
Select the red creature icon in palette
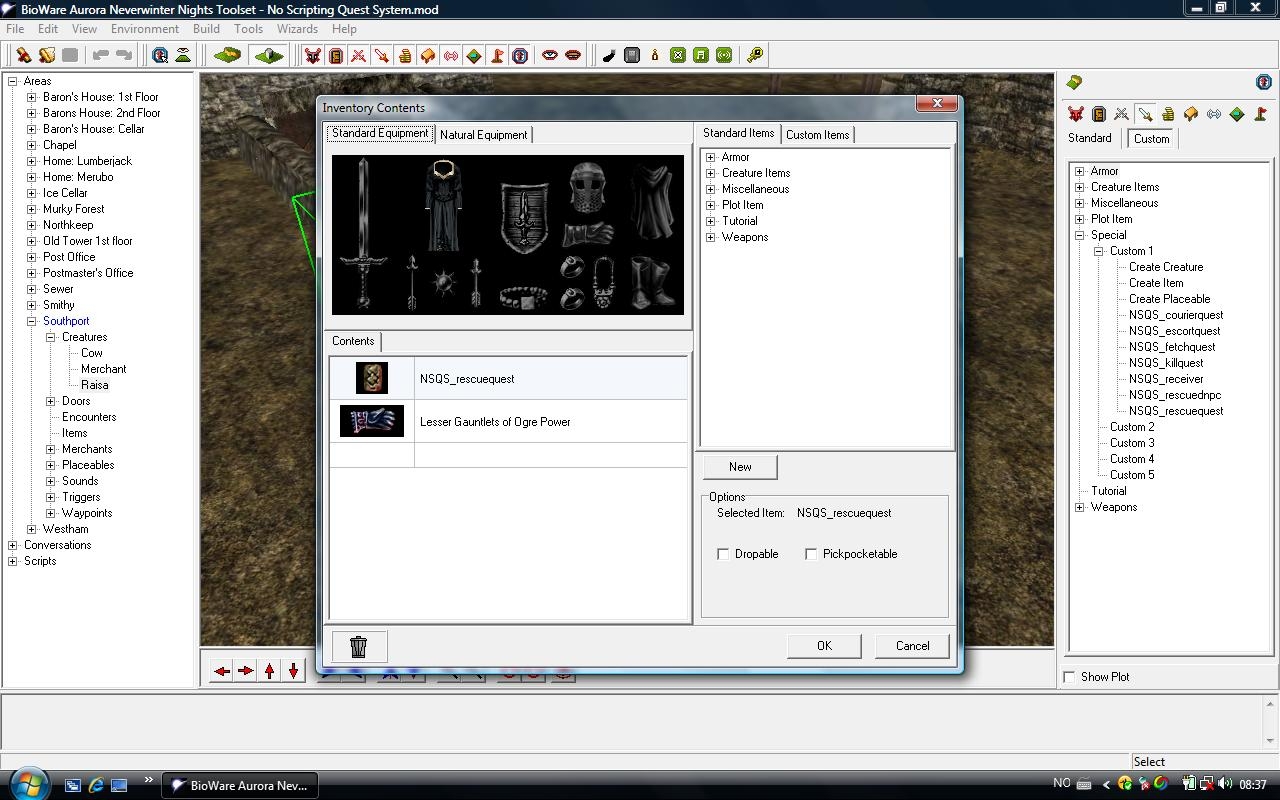[1076, 115]
